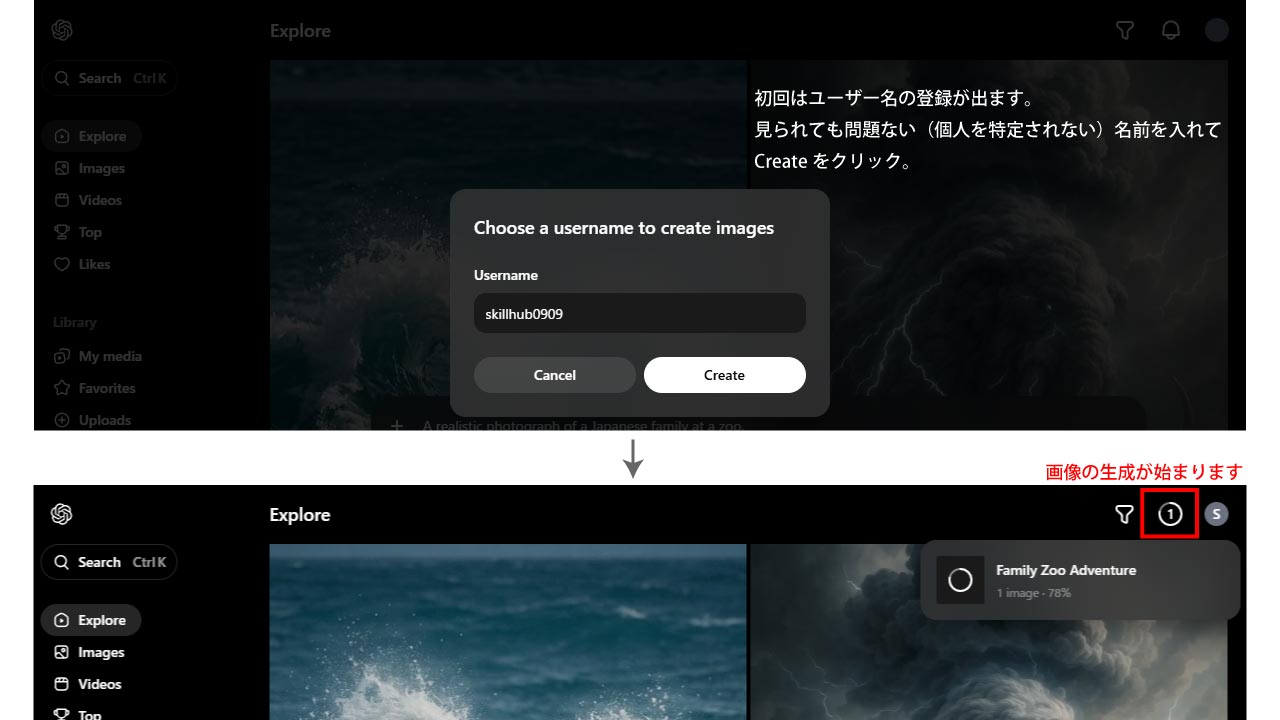The height and width of the screenshot is (720, 1280).
Task: Click the Favorites star icon in upper sidebar
Action: tap(62, 388)
